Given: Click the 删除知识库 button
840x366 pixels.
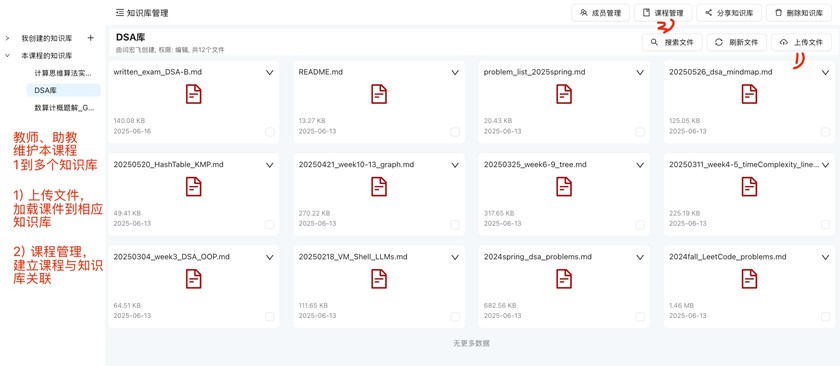Looking at the screenshot, I should (x=799, y=13).
